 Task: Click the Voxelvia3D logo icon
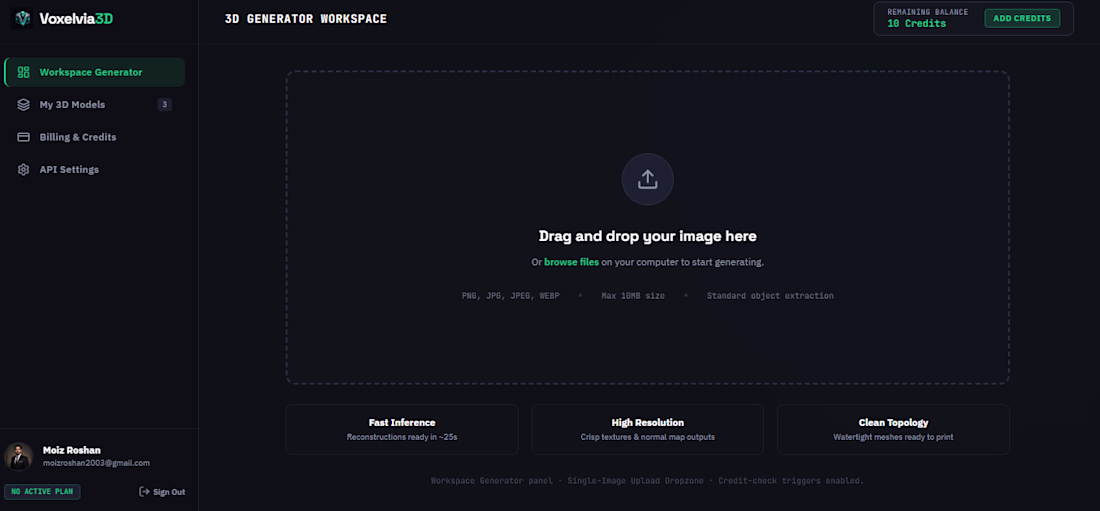point(23,18)
